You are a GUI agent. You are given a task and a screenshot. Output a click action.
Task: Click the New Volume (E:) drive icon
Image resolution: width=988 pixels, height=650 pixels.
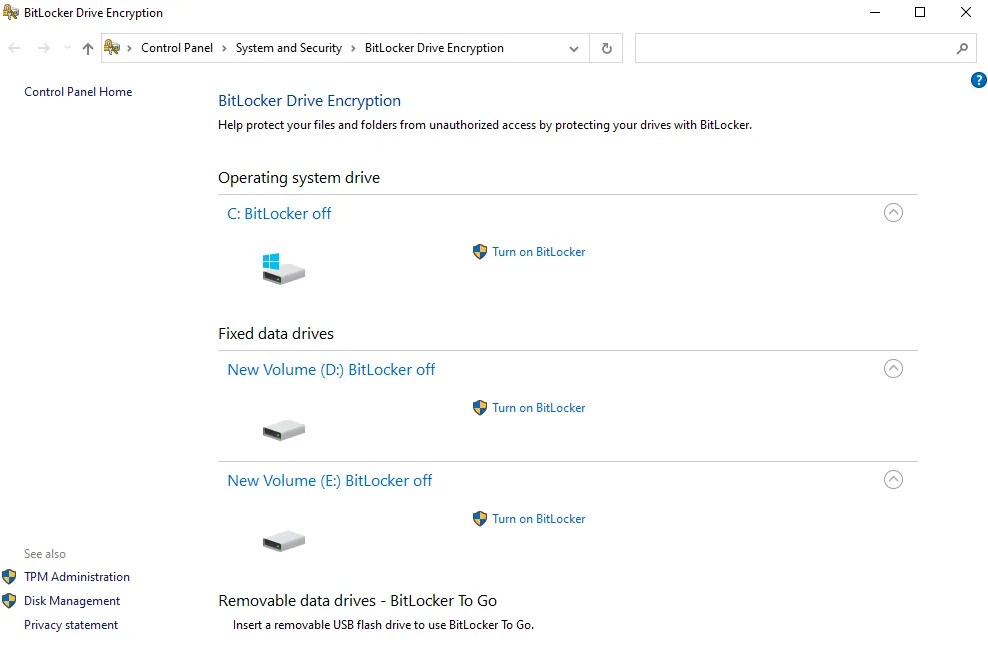click(x=283, y=539)
